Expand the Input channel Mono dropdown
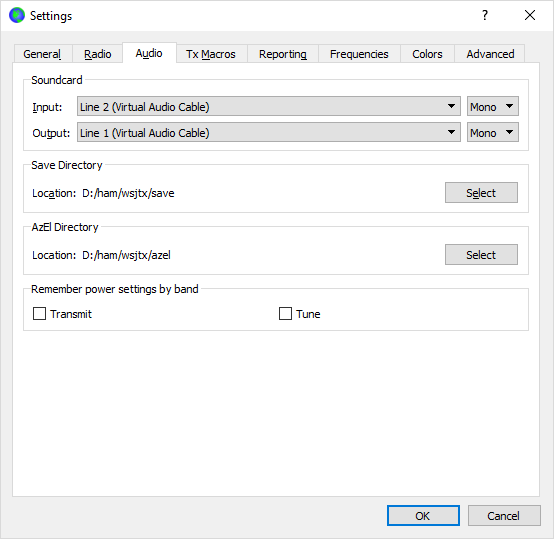The width and height of the screenshot is (554, 539). coord(493,106)
